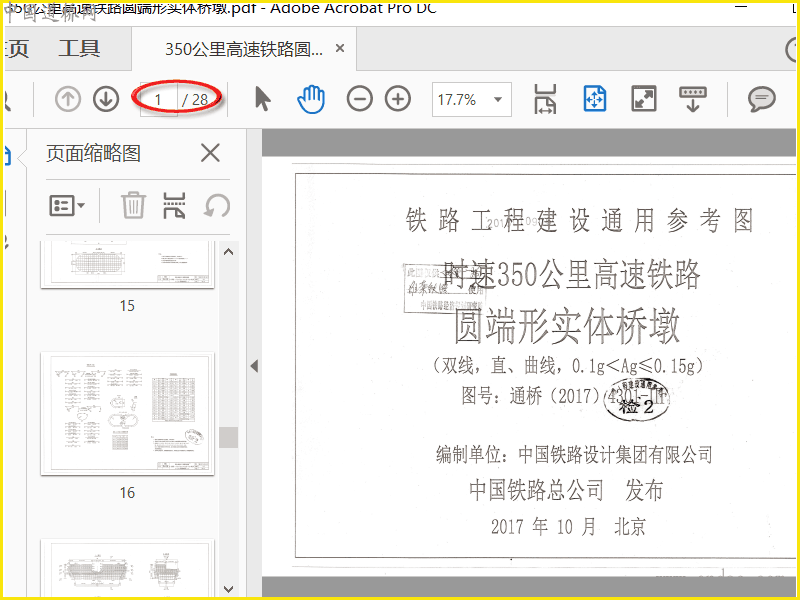Viewport: 800px width, 600px height.
Task: Insert pages using thumbnail panel icon
Action: tap(174, 205)
